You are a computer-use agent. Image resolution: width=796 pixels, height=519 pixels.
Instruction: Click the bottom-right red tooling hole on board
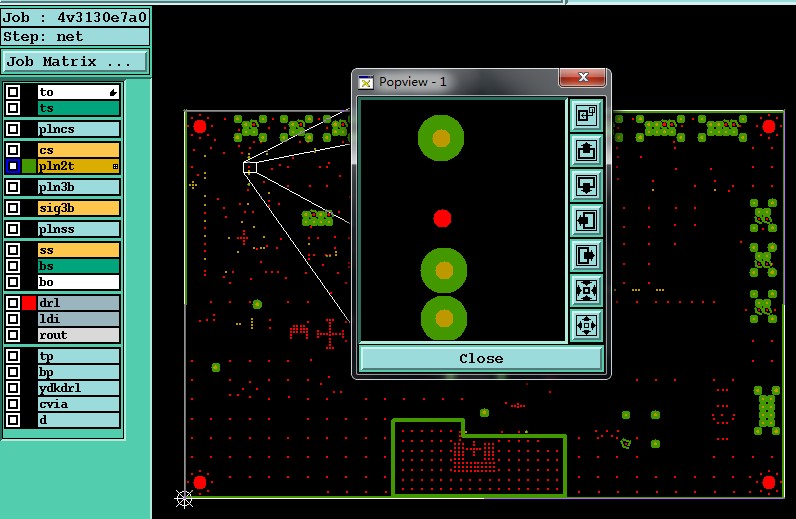(x=769, y=482)
